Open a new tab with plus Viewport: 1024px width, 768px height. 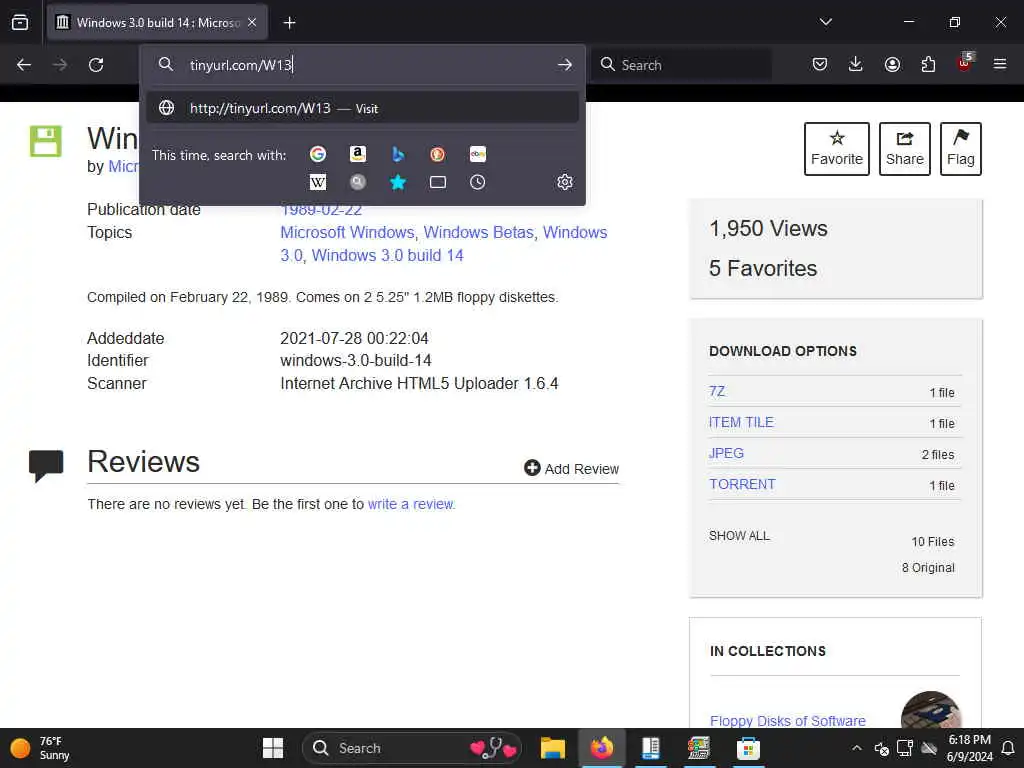point(289,23)
